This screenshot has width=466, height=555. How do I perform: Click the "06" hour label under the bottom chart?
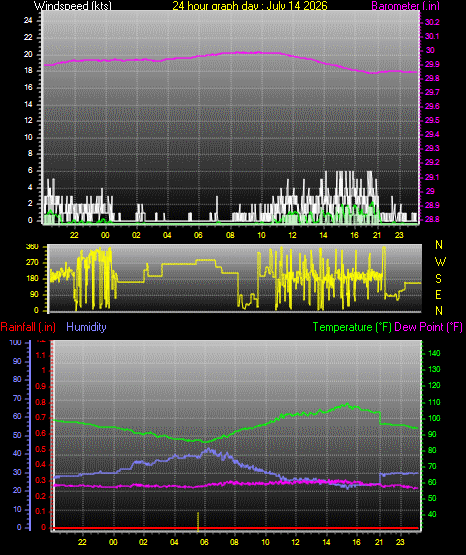[x=204, y=542]
